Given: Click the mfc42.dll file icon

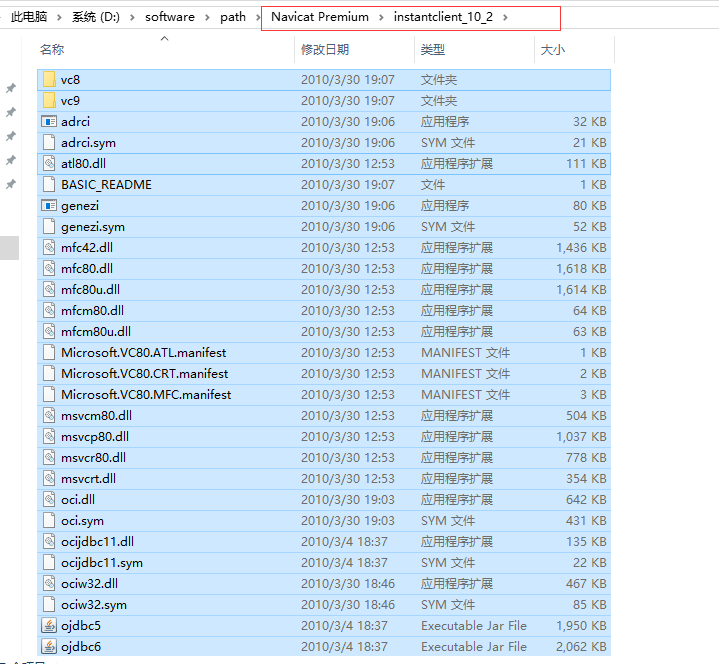Looking at the screenshot, I should [49, 248].
